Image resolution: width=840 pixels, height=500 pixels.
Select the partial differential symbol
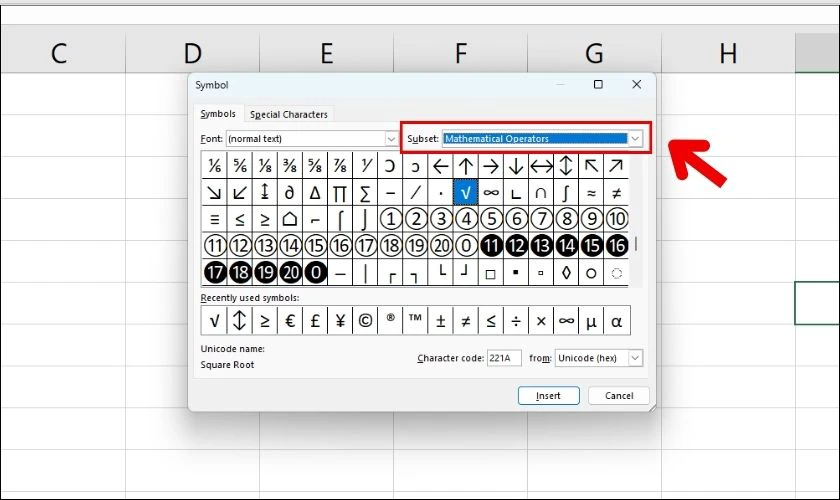pyautogui.click(x=289, y=192)
